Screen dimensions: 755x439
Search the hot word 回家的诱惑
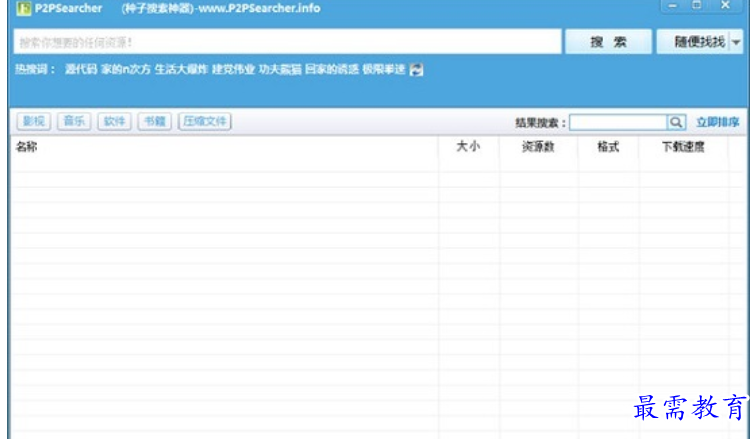332,69
